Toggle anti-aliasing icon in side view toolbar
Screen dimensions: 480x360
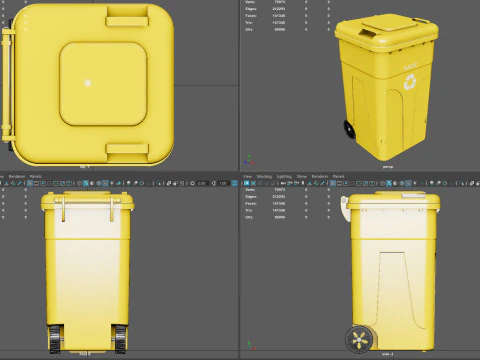(x=445, y=183)
